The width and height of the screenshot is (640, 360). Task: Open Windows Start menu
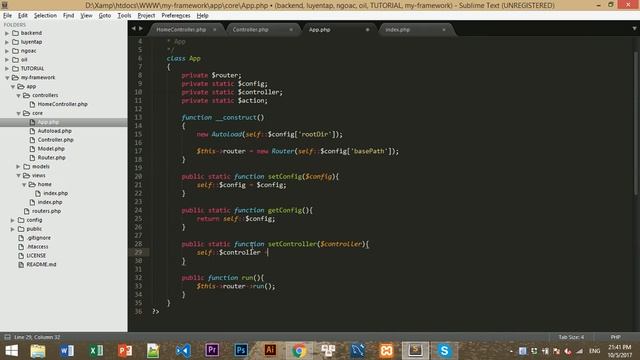coord(11,351)
